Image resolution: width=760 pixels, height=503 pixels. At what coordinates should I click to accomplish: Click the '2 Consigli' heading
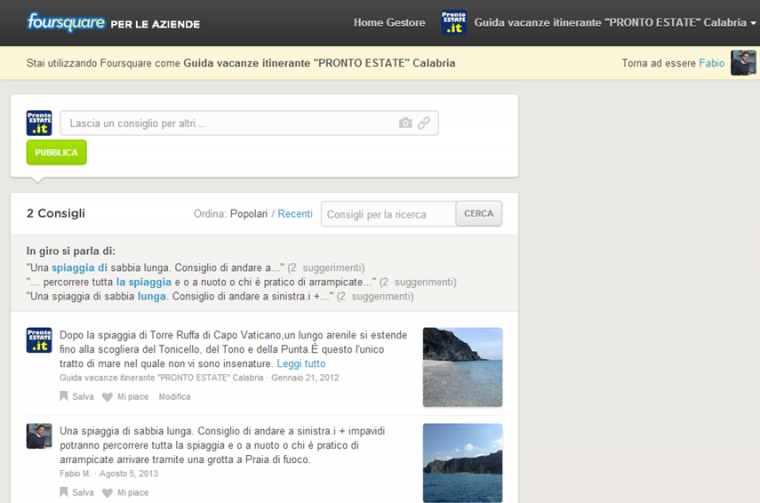56,213
